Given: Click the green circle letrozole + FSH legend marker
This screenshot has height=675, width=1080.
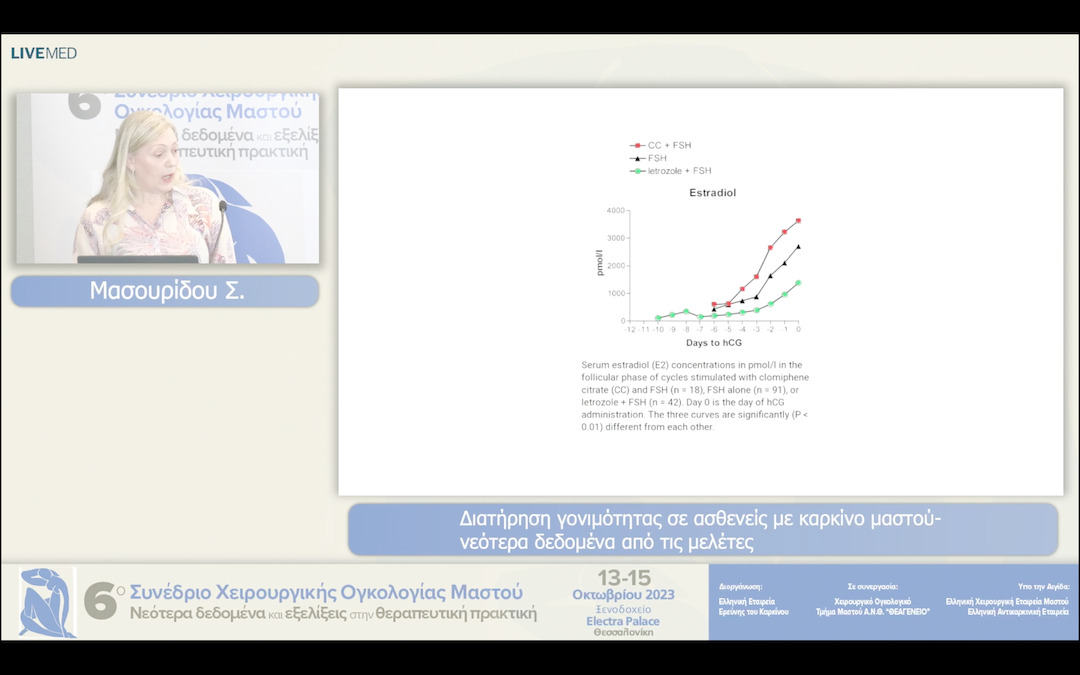Looking at the screenshot, I should point(635,171).
